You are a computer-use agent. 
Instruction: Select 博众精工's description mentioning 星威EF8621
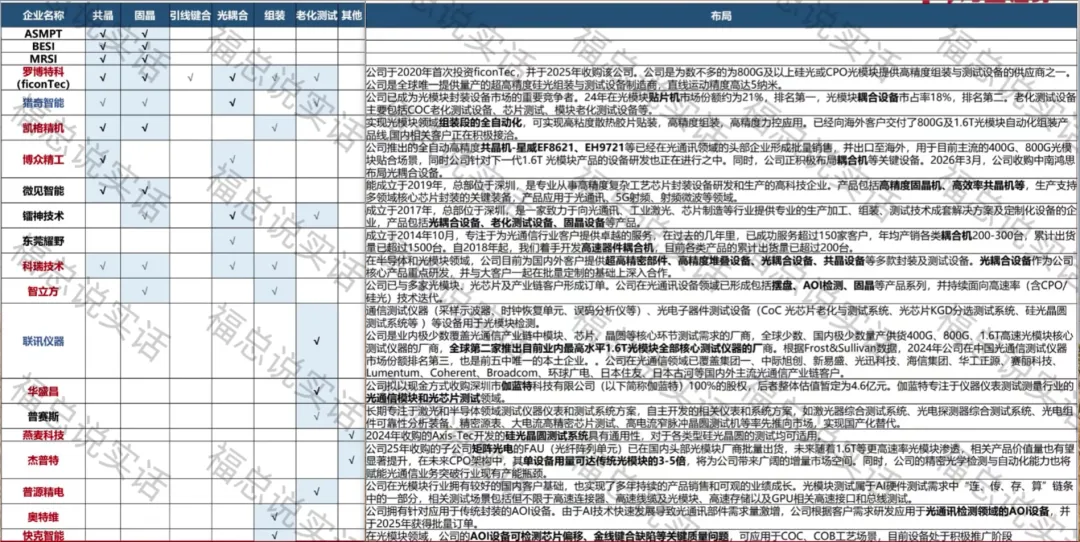[723, 159]
